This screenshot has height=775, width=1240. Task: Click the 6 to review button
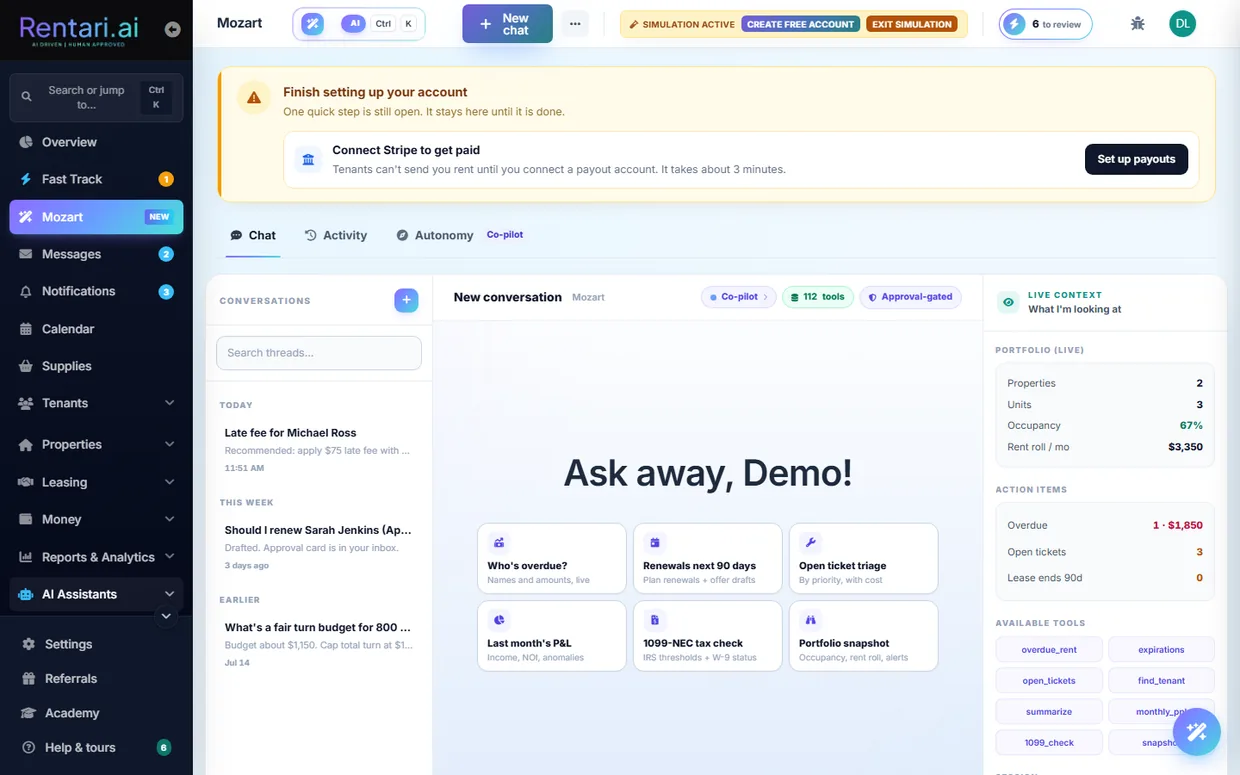click(1045, 24)
